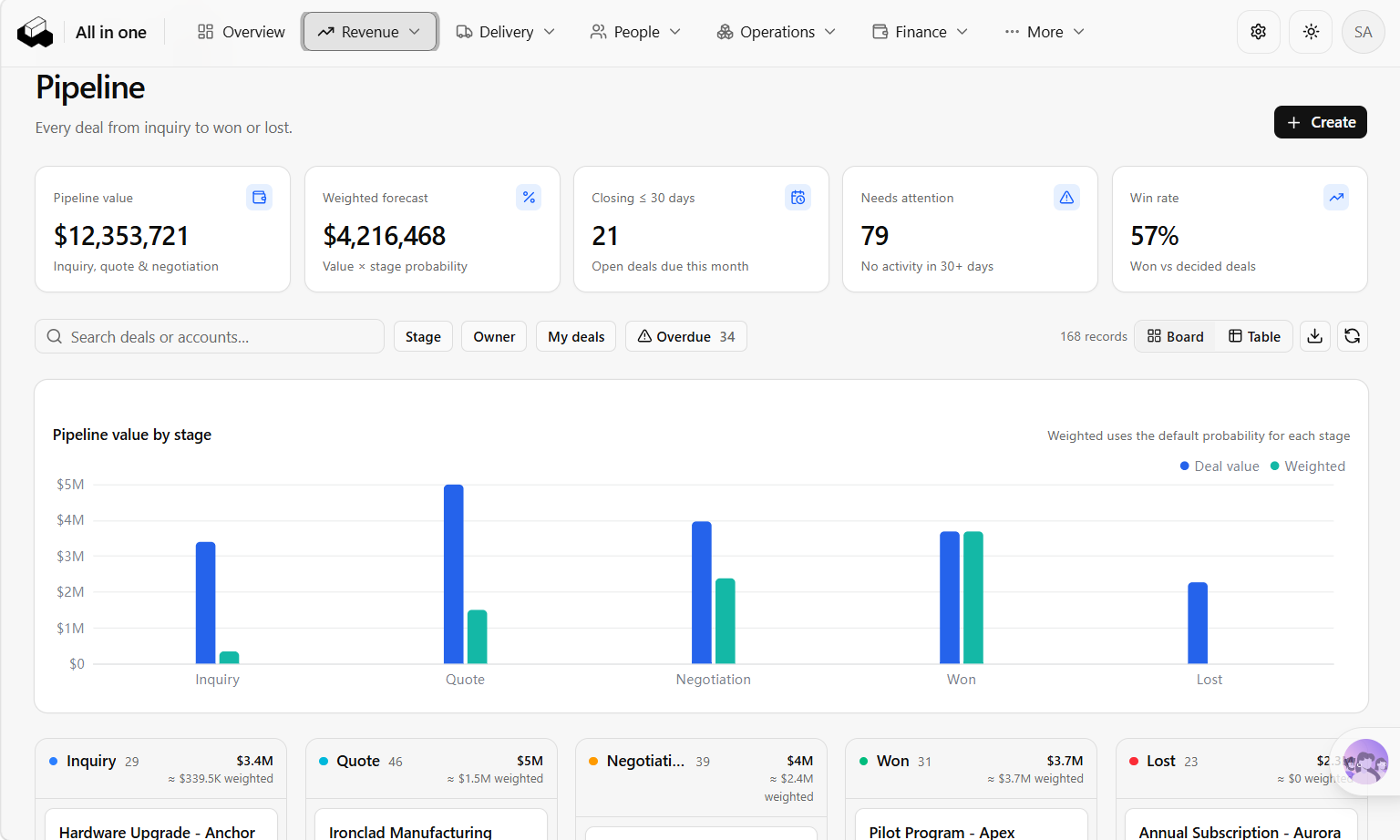Viewport: 1400px width, 840px height.
Task: Open the More navigation menu
Action: (1045, 32)
